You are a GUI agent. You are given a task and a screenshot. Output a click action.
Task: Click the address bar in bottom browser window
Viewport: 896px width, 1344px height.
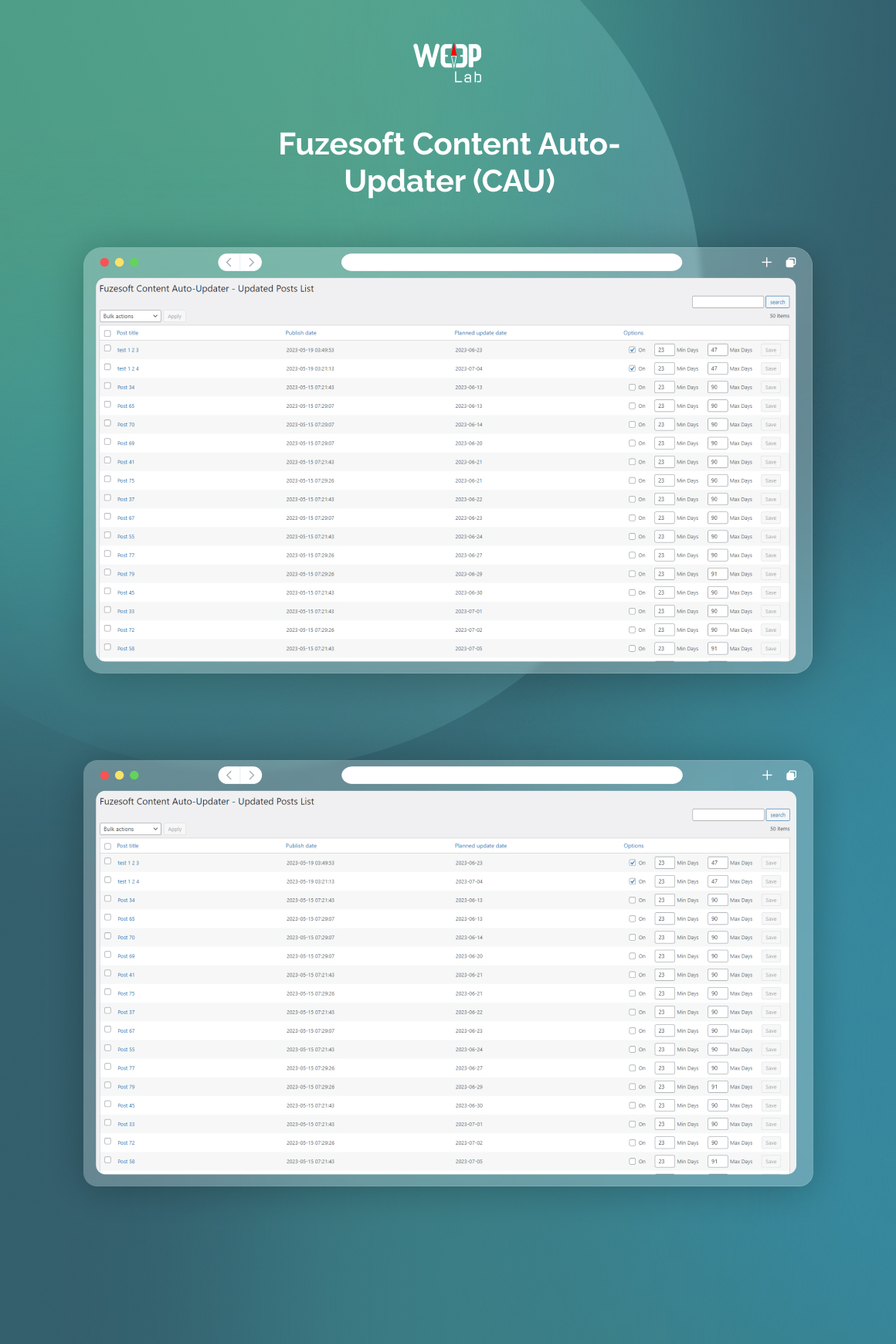[x=511, y=776]
